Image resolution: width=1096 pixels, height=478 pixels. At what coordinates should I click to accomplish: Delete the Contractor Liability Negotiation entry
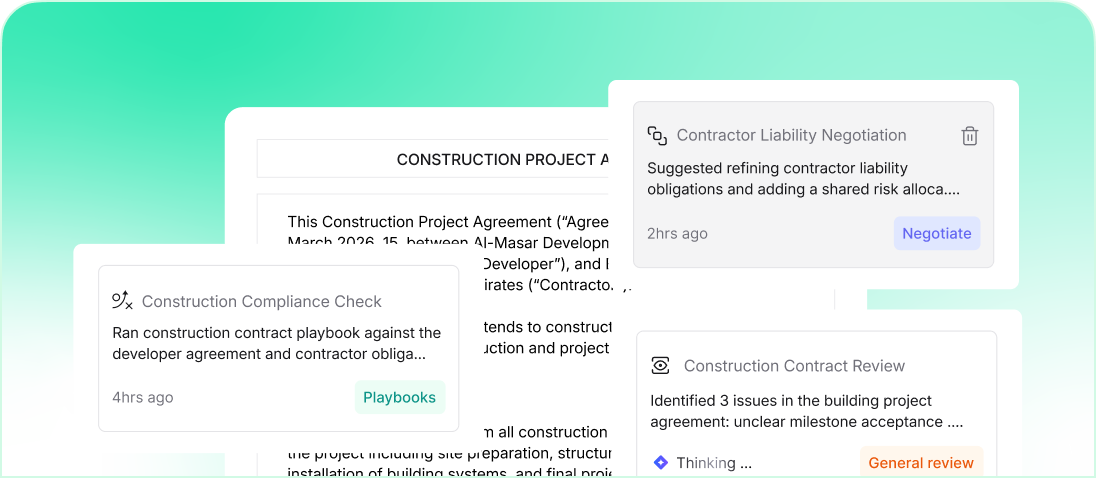click(x=969, y=136)
